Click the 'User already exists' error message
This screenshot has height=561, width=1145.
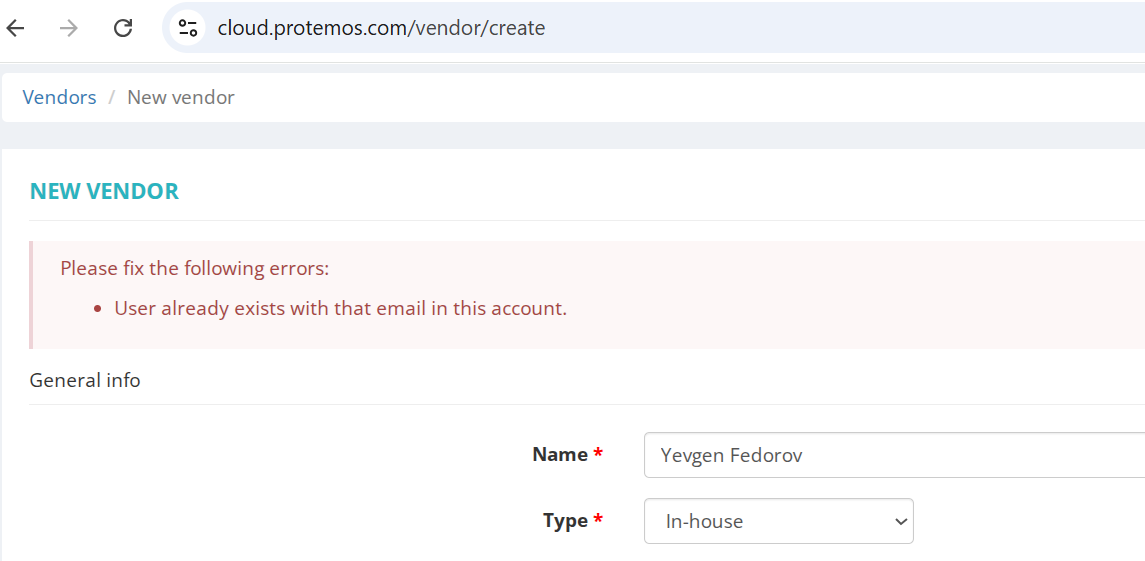point(340,308)
